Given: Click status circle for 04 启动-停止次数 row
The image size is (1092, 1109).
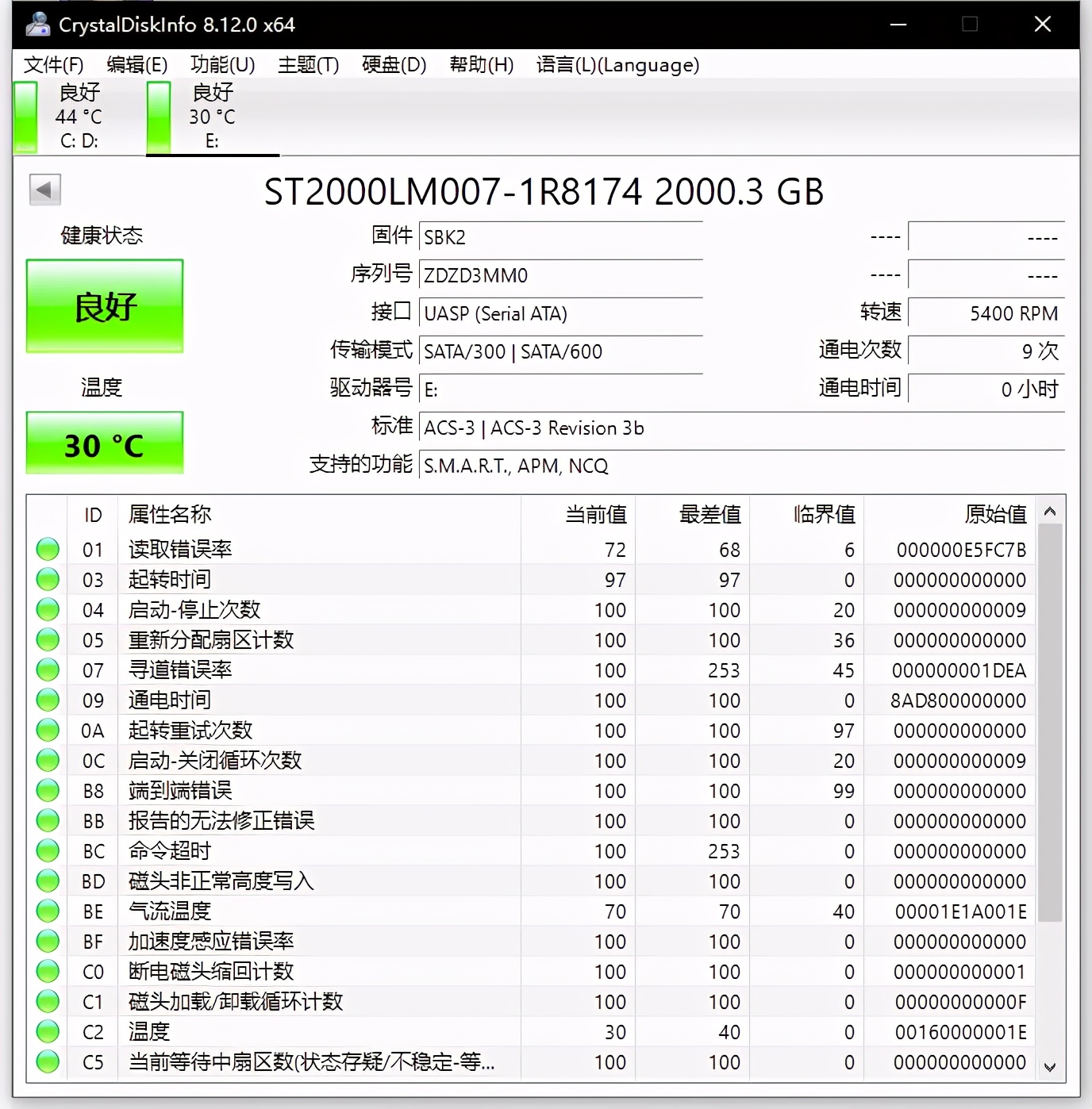Looking at the screenshot, I should point(48,609).
